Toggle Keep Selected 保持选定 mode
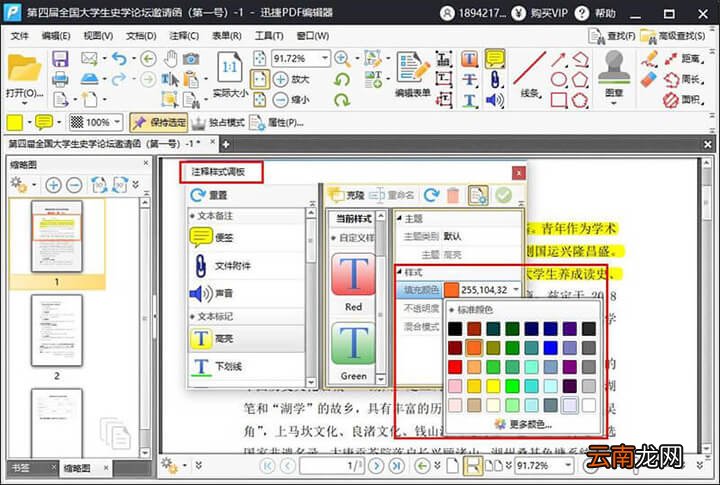Viewport: 720px width, 485px height. (158, 122)
